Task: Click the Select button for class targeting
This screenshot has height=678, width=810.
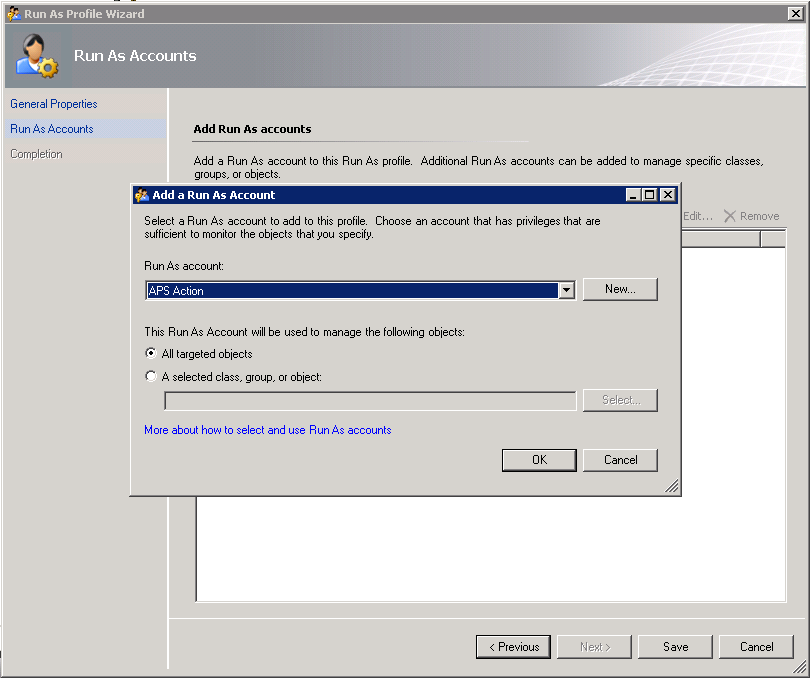Action: (621, 400)
